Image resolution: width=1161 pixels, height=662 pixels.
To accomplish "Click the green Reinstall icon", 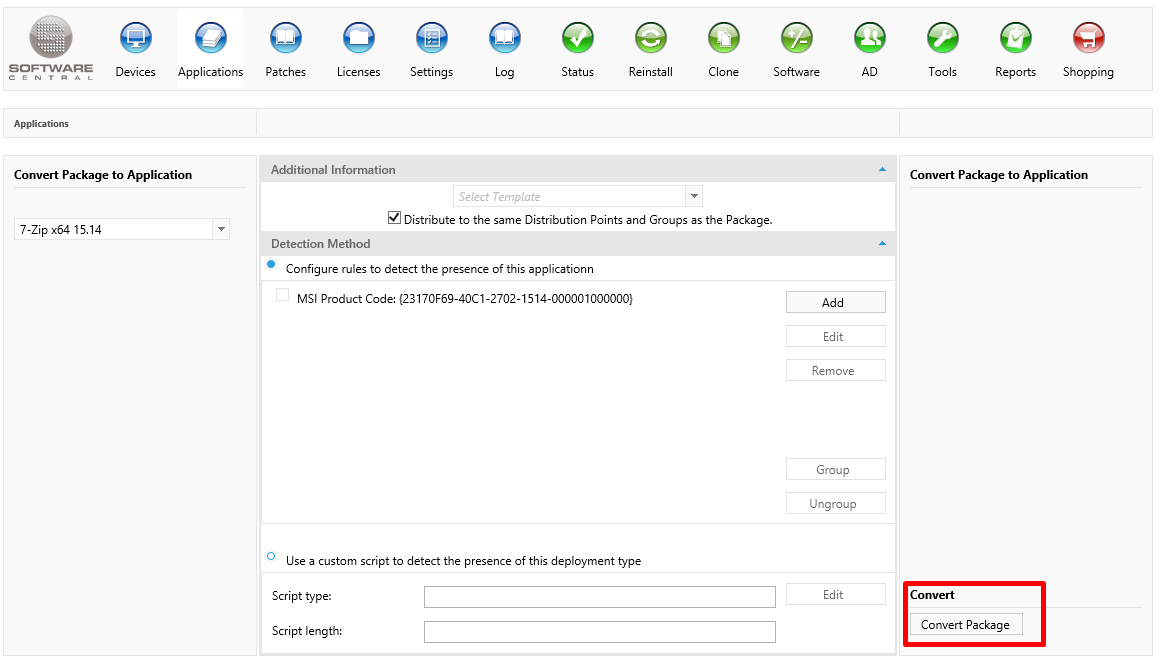I will point(650,40).
